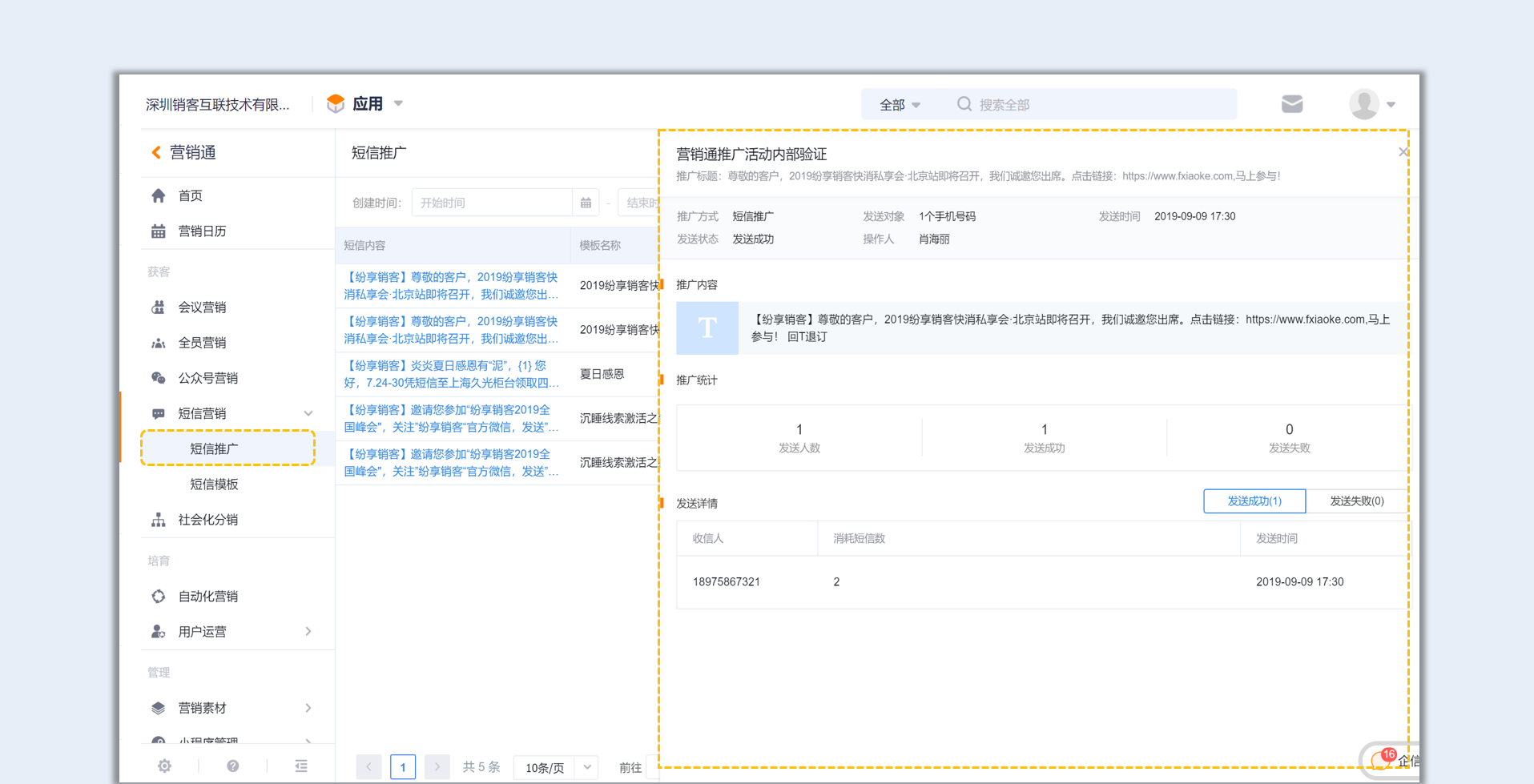Click the help question mark icon

coord(232,766)
